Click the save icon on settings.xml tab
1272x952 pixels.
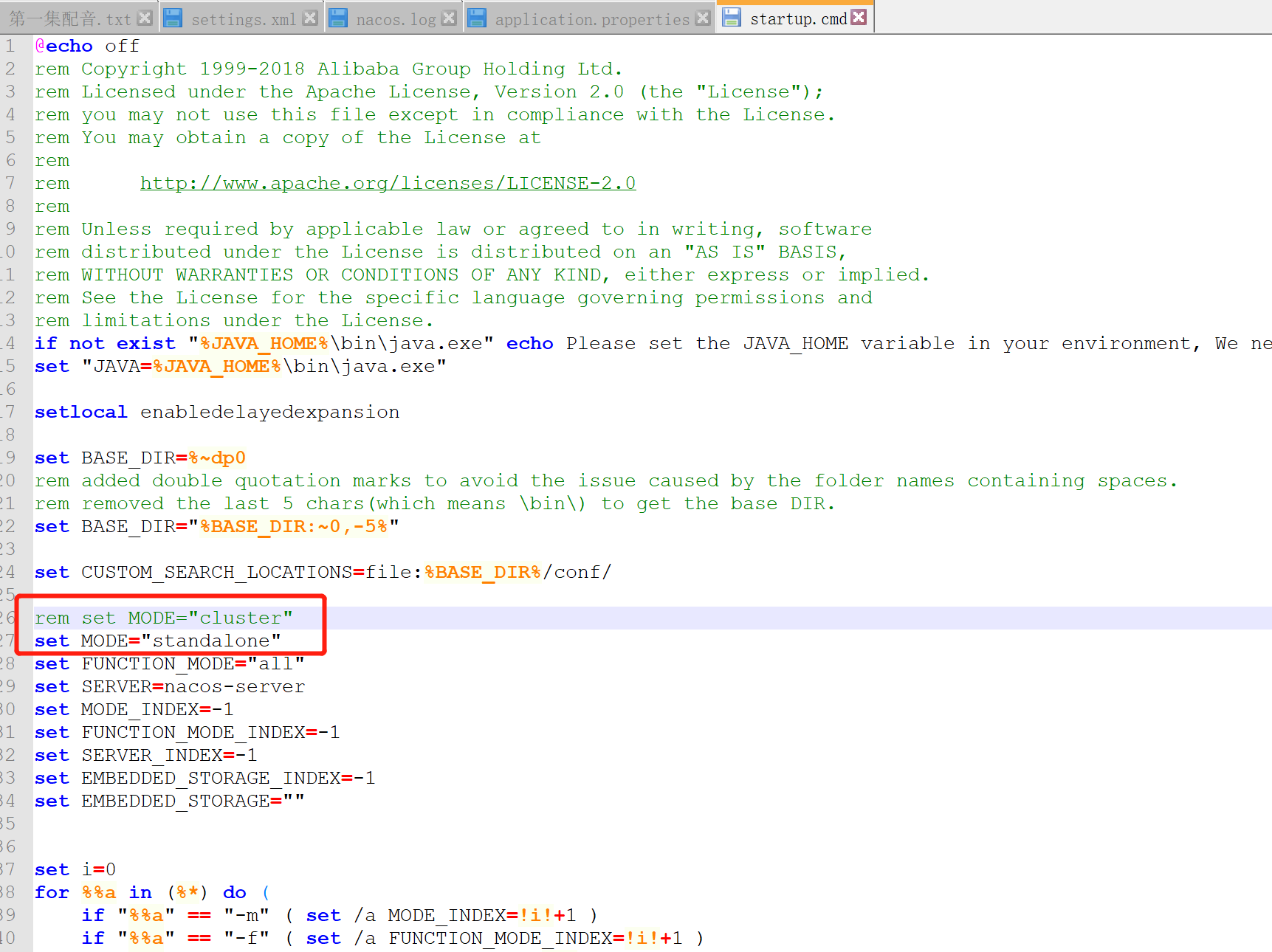pyautogui.click(x=173, y=17)
